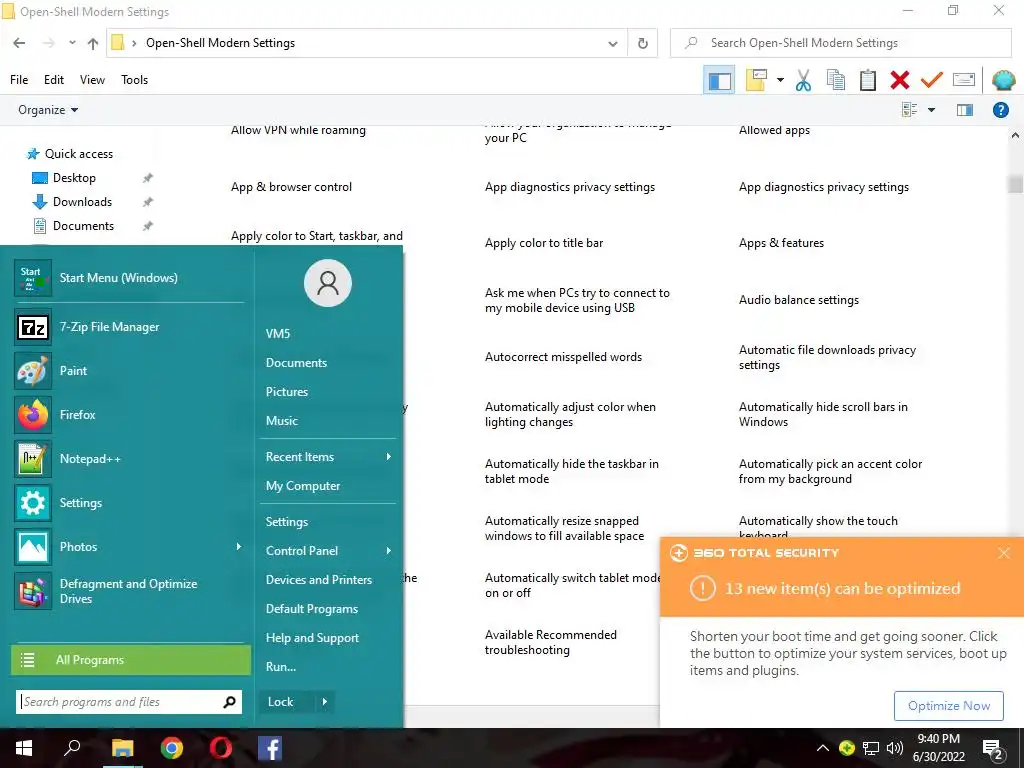Open Apps & features setting
Screen dimensions: 1024x768
click(x=781, y=243)
